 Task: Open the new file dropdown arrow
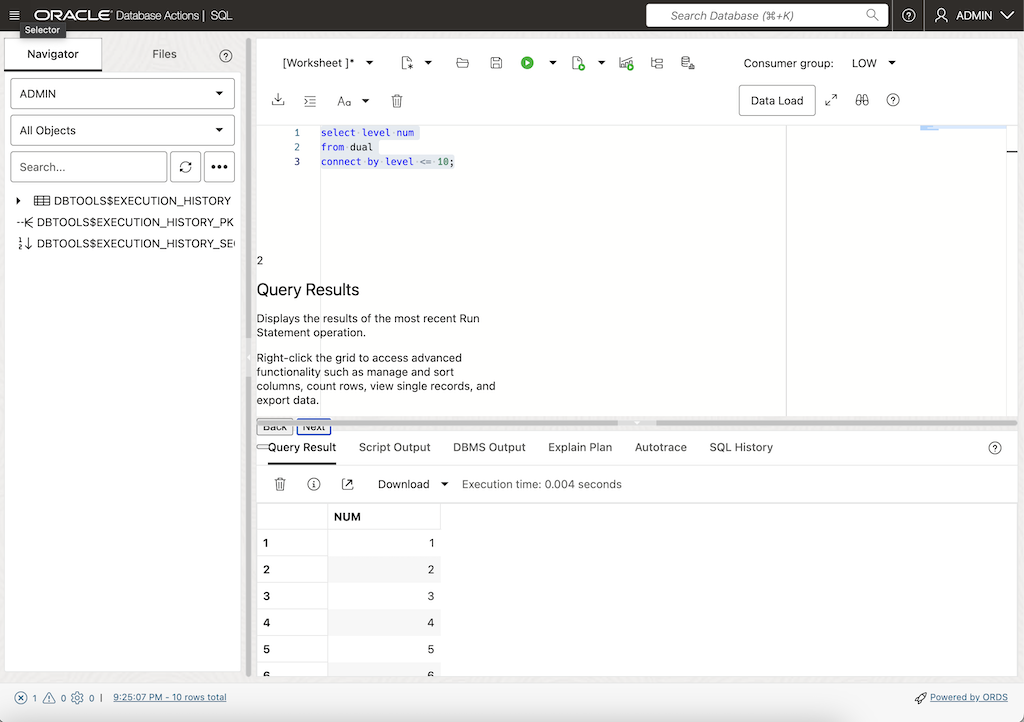[x=428, y=63]
